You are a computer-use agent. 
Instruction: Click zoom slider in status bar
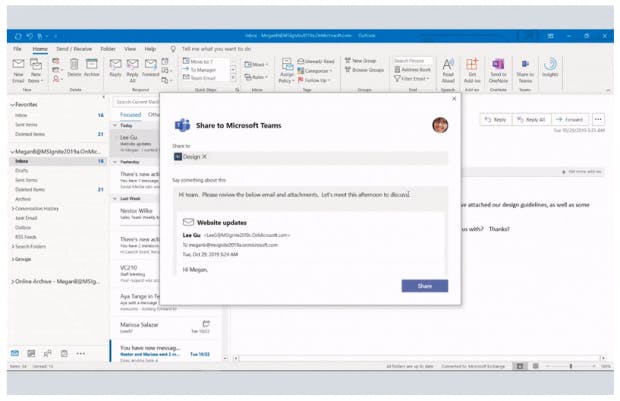click(571, 366)
